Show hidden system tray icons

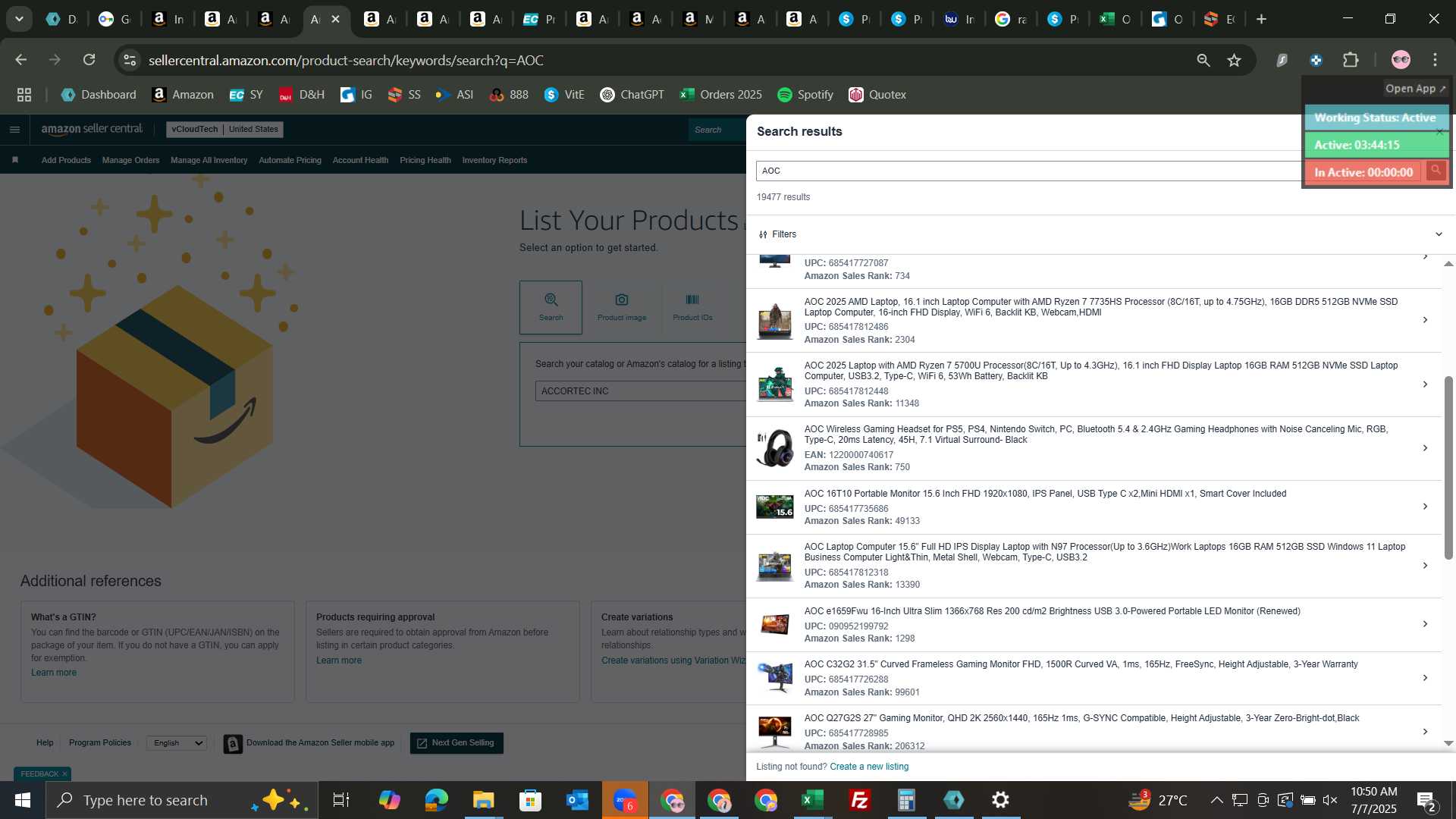[x=1216, y=800]
